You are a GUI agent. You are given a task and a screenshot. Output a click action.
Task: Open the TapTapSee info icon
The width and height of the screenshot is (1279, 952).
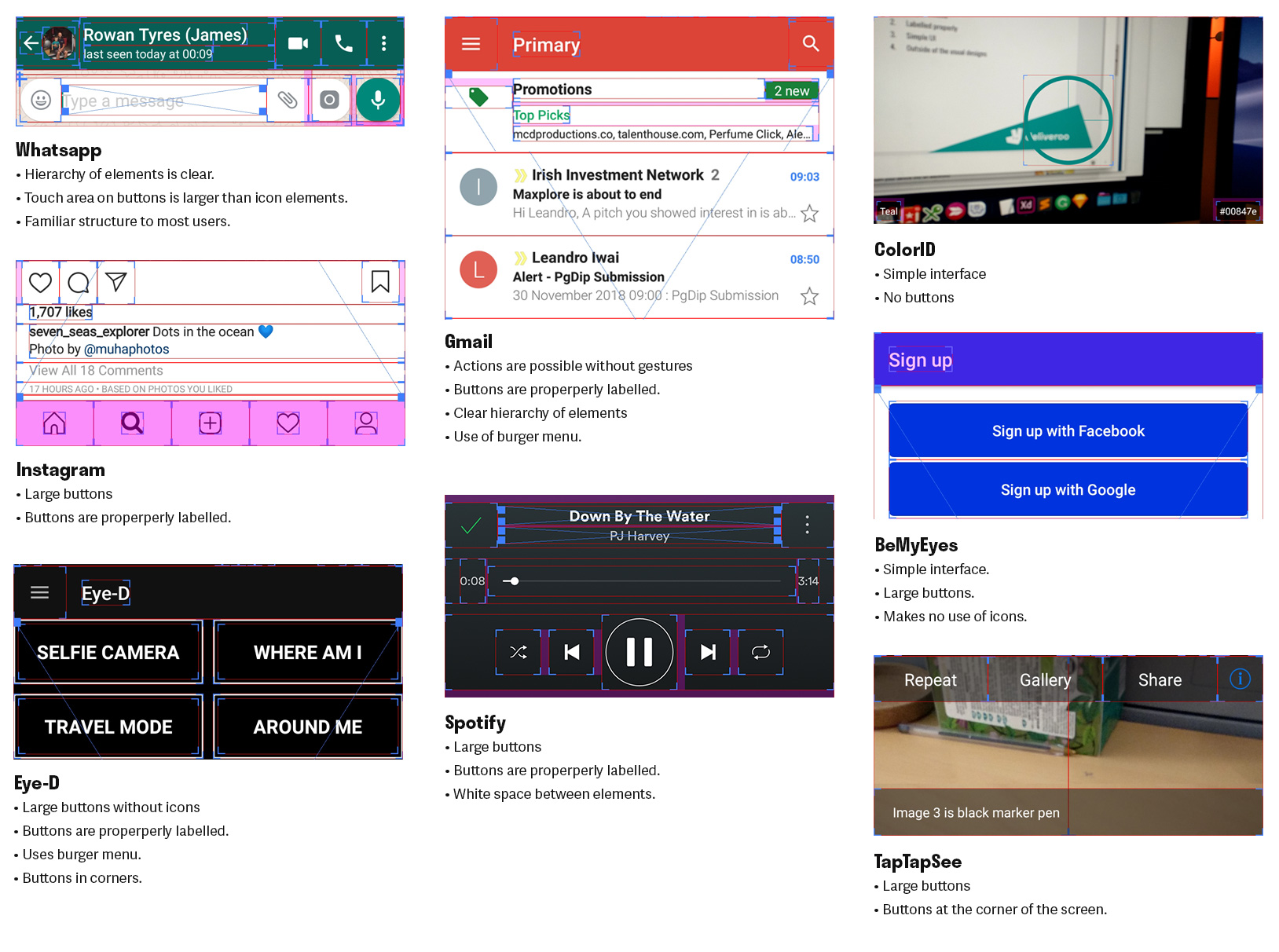coord(1240,679)
